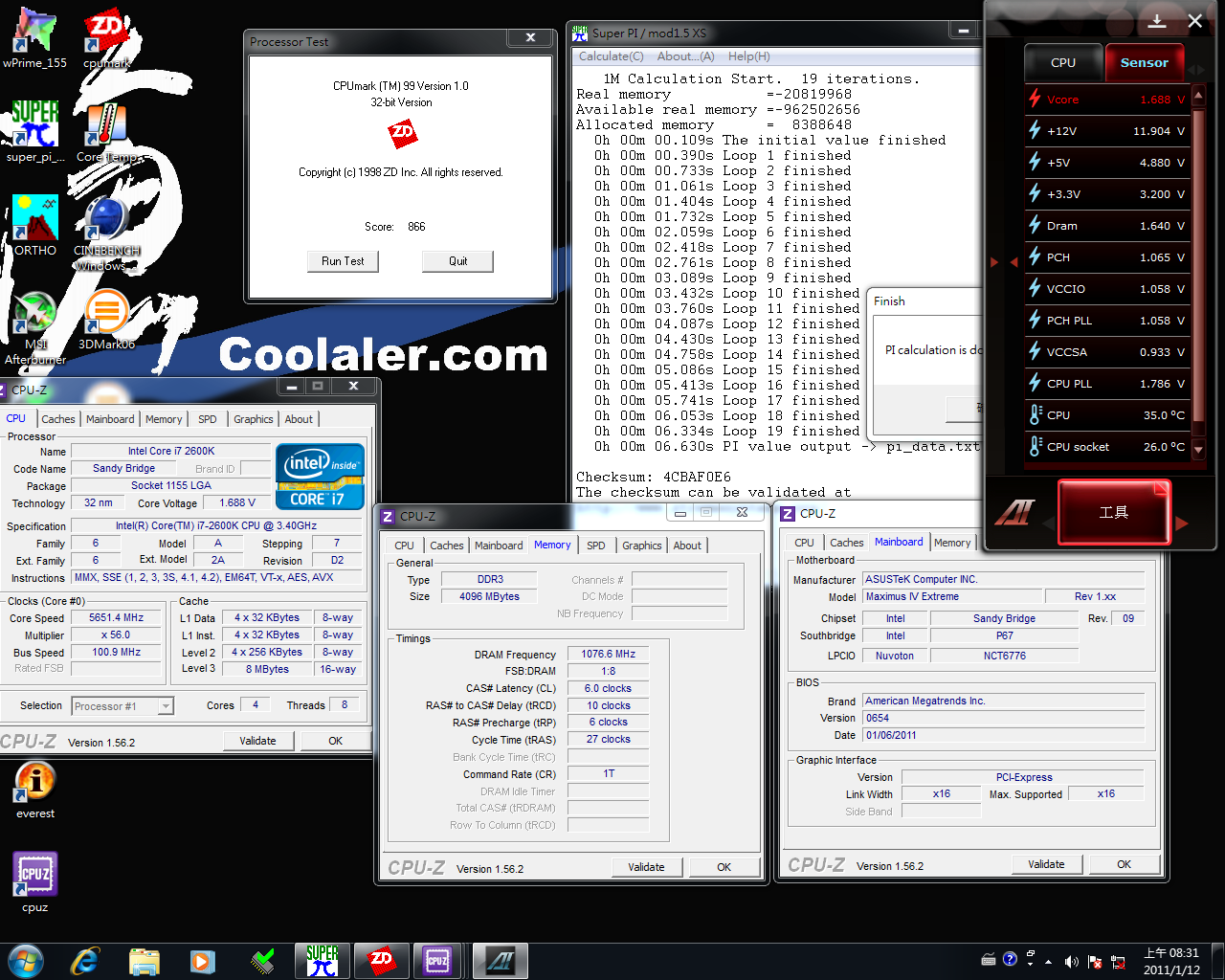Select Mainboard tab in the CPU-Z CPU window
1225x980 pixels.
coord(110,419)
